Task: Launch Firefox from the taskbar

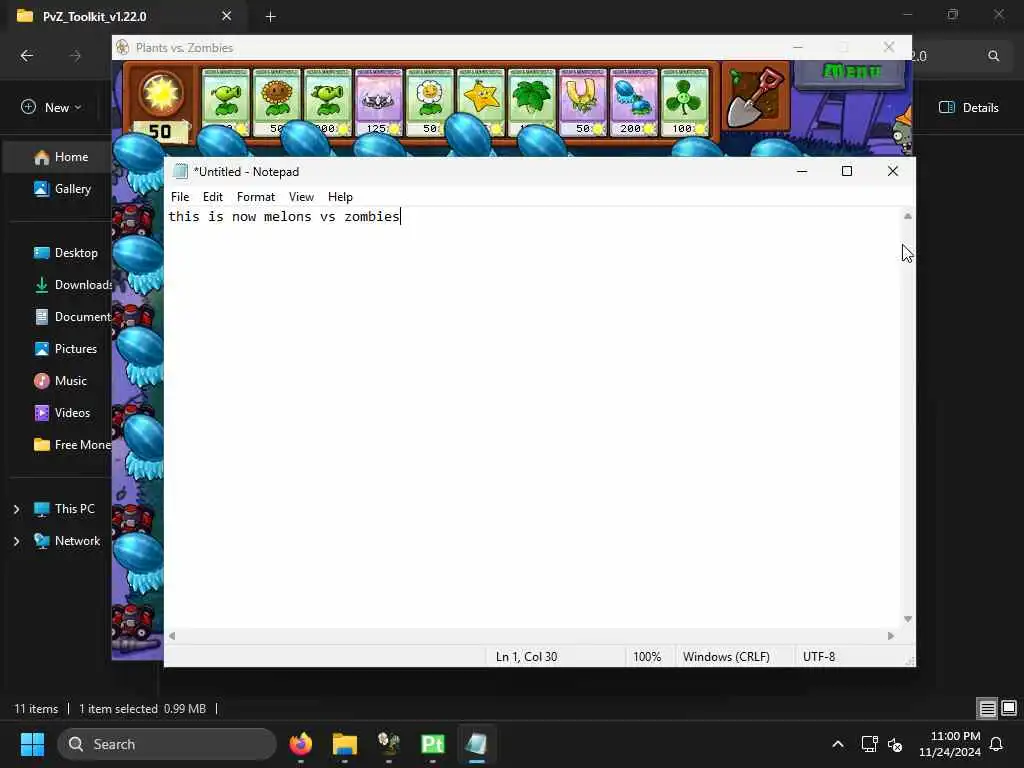Action: click(300, 744)
